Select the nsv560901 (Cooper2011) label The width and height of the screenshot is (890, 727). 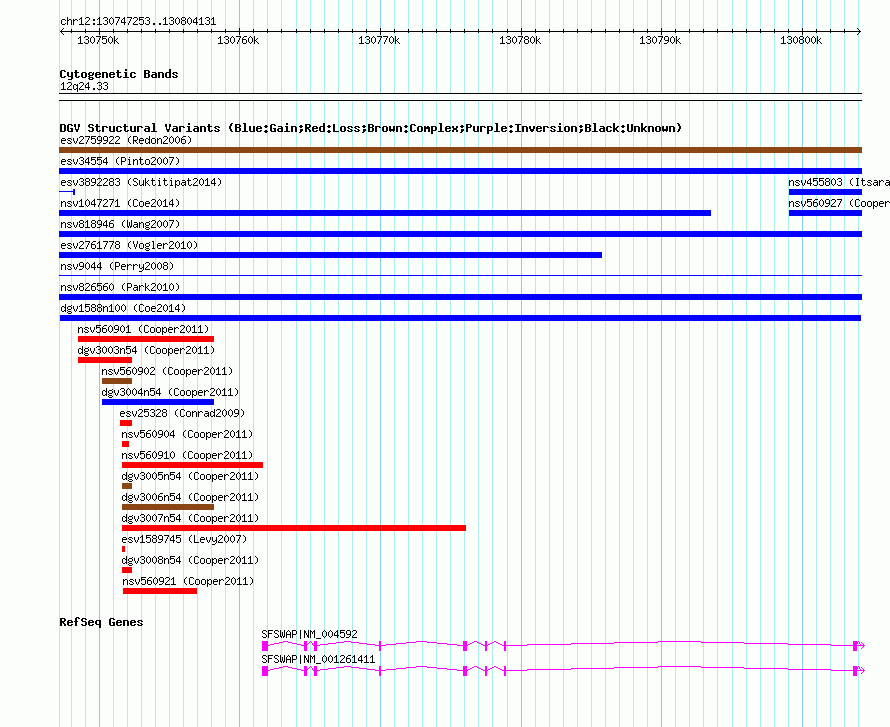[x=144, y=329]
